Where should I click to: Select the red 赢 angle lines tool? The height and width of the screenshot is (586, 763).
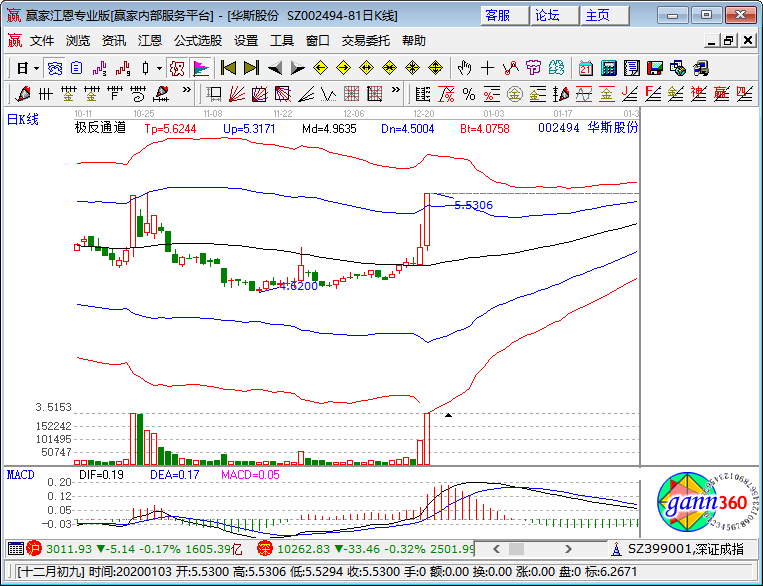[x=721, y=93]
